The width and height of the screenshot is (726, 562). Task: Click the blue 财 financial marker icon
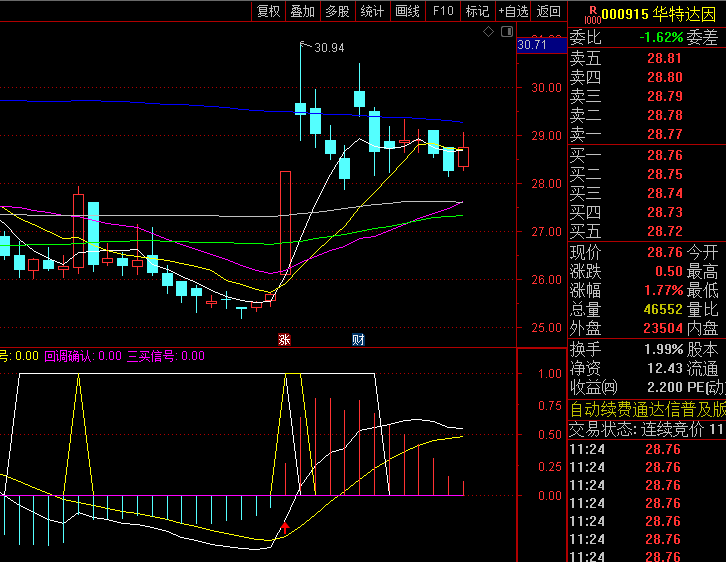pyautogui.click(x=358, y=340)
